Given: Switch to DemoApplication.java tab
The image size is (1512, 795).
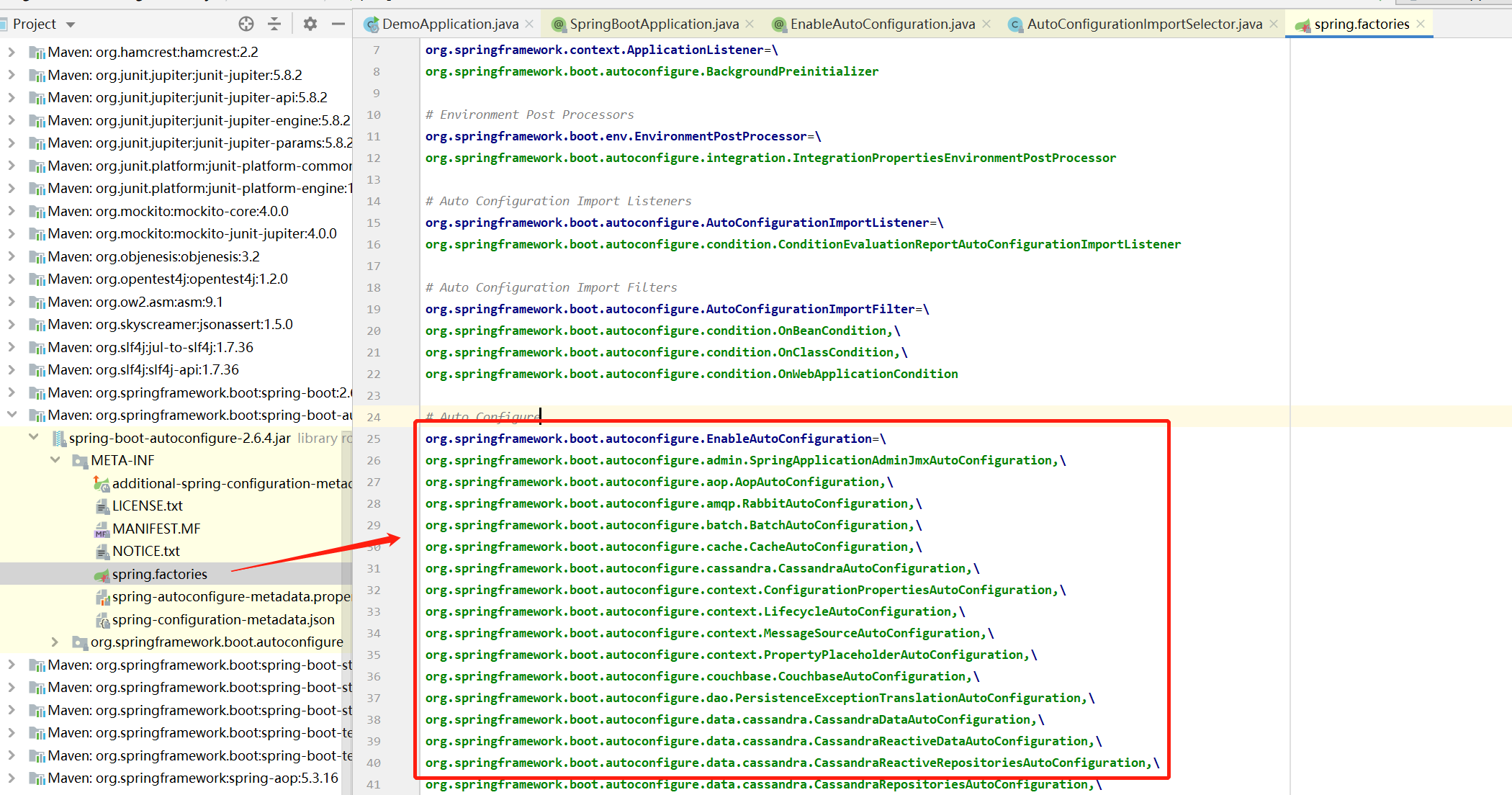Looking at the screenshot, I should pyautogui.click(x=449, y=24).
